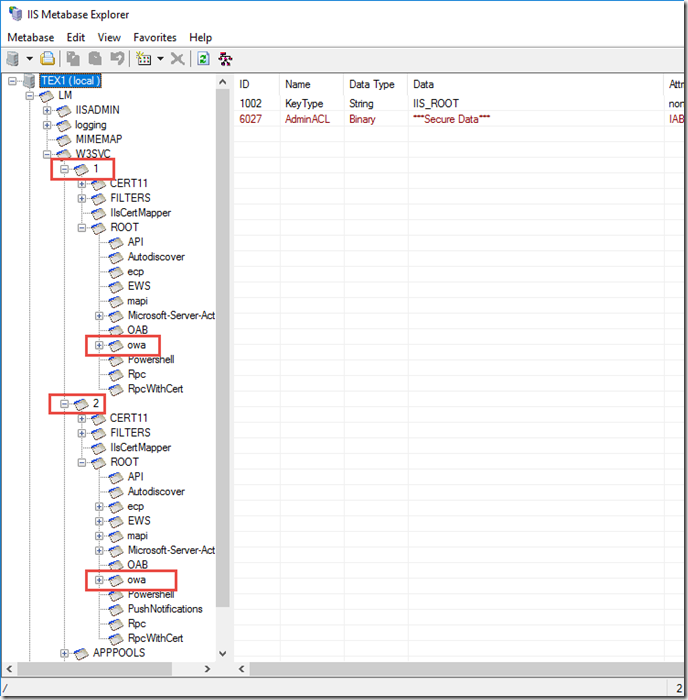The height and width of the screenshot is (700, 688).
Task: Click the copy toolbar icon
Action: [74, 59]
